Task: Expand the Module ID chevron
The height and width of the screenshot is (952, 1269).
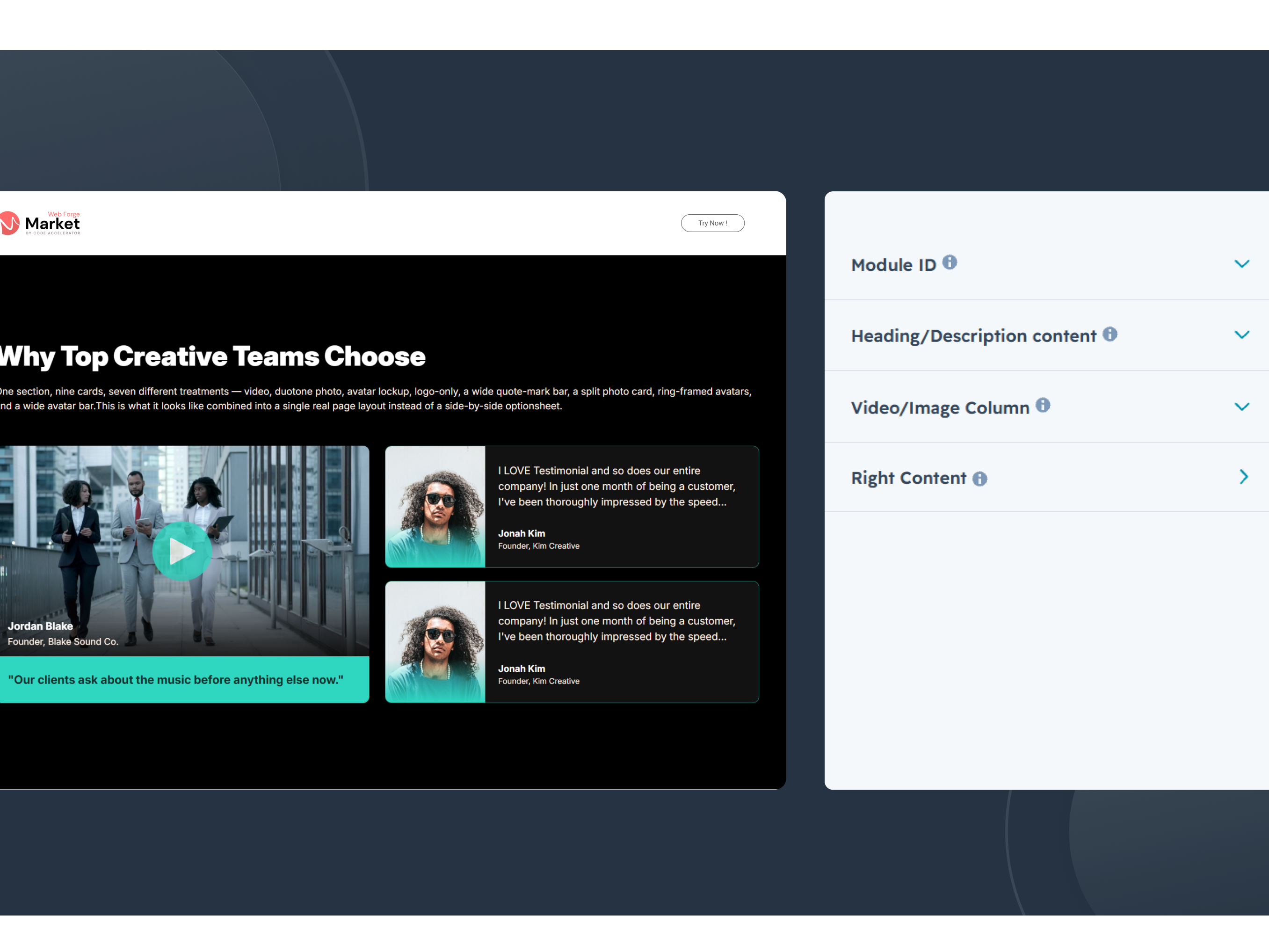Action: (1241, 264)
